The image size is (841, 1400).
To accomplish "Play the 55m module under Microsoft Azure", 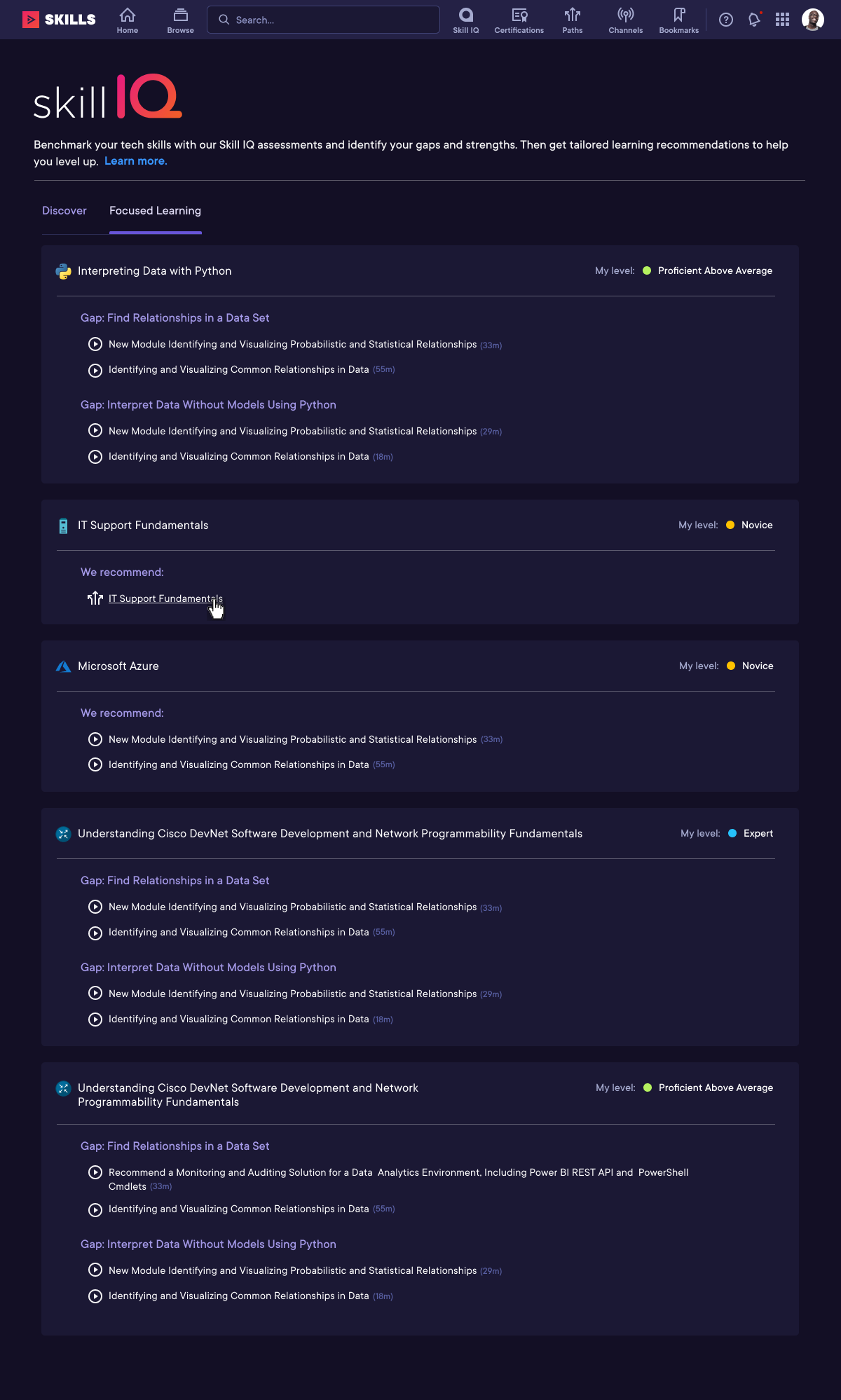I will [238, 764].
